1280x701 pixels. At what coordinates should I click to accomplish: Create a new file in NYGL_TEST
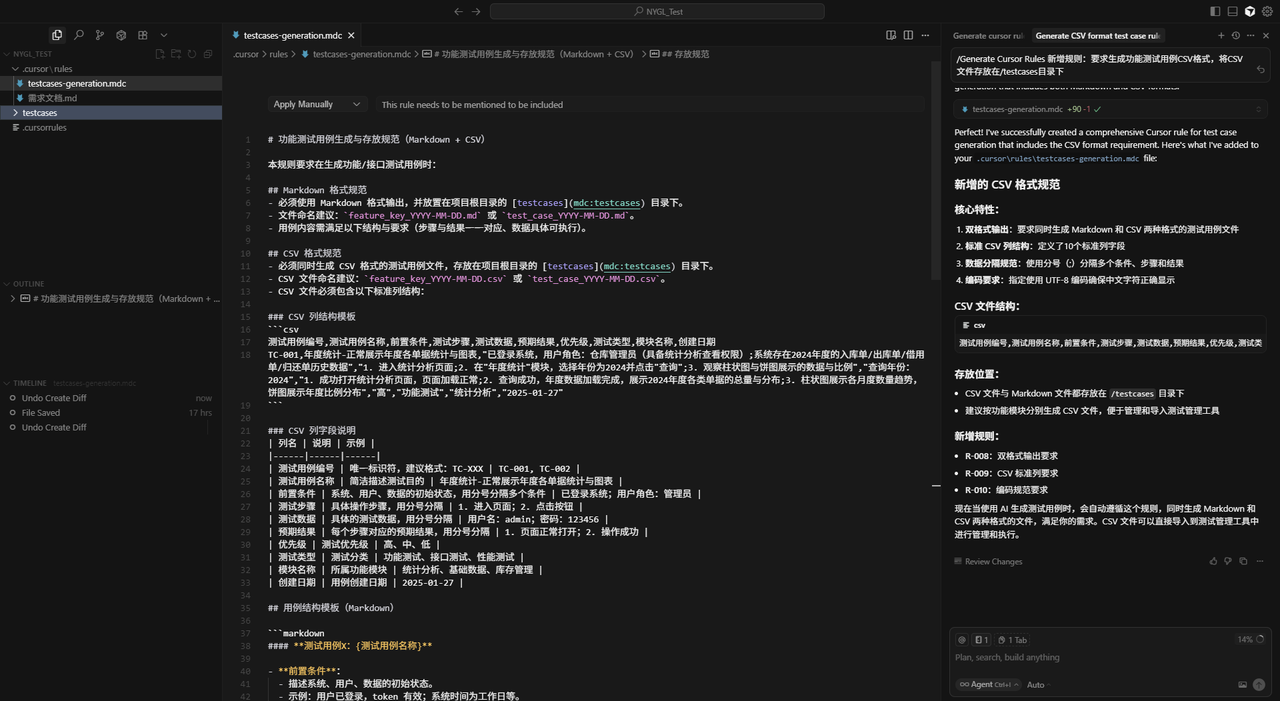159,54
